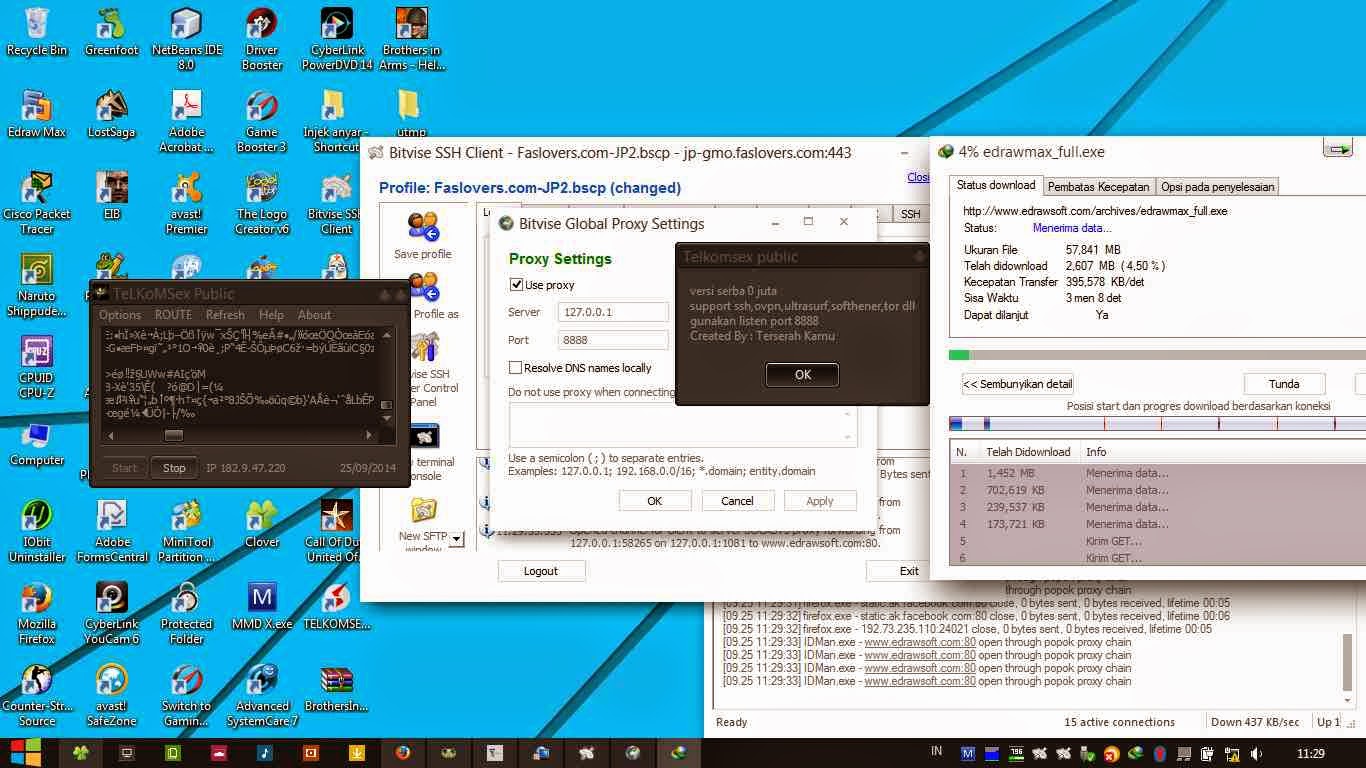The image size is (1366, 768).
Task: Select SSH tab in Bitvise client
Action: (x=910, y=214)
